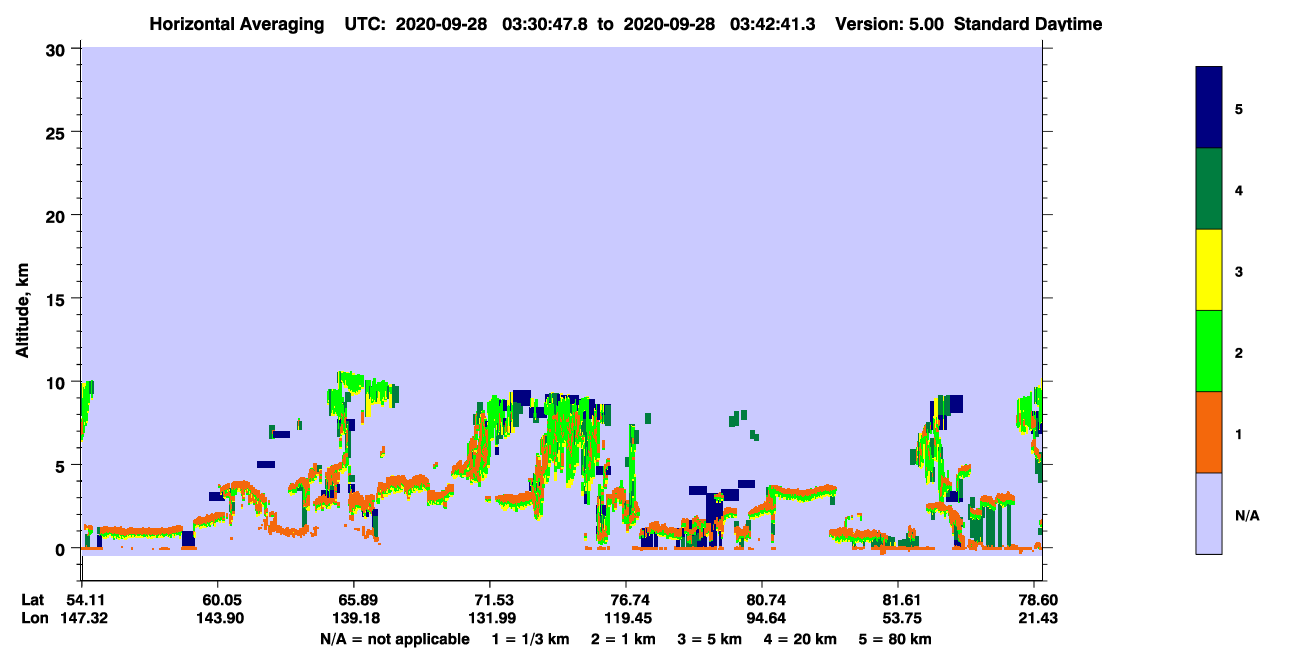This screenshot has height=667, width=1300.
Task: Click longitude value "119.45"
Action: (626, 618)
